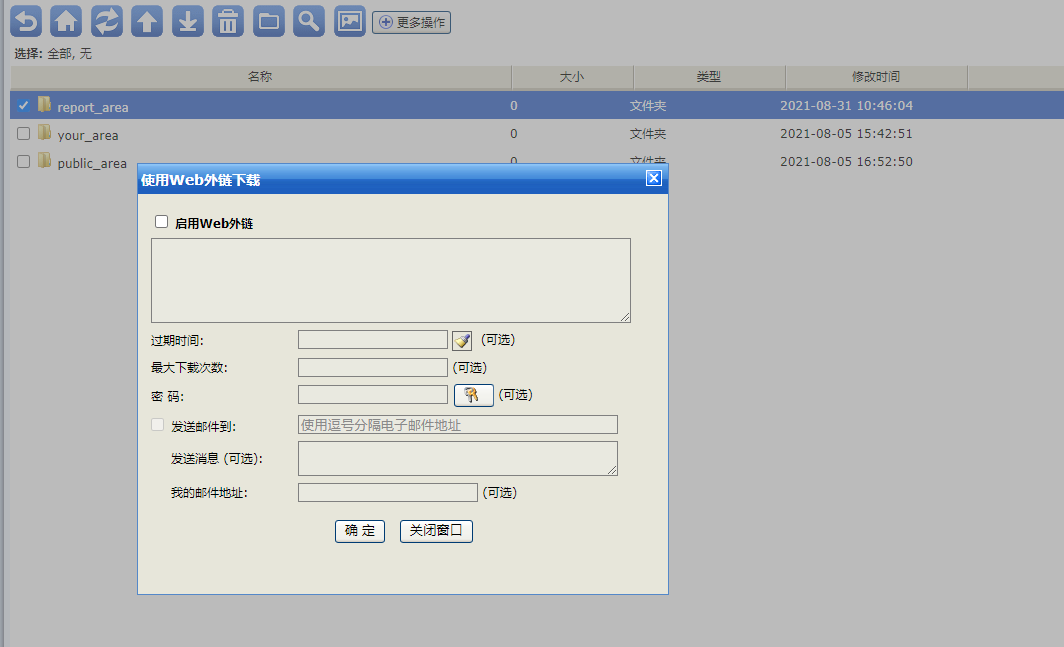
Task: Click the download arrow icon
Action: 187,21
